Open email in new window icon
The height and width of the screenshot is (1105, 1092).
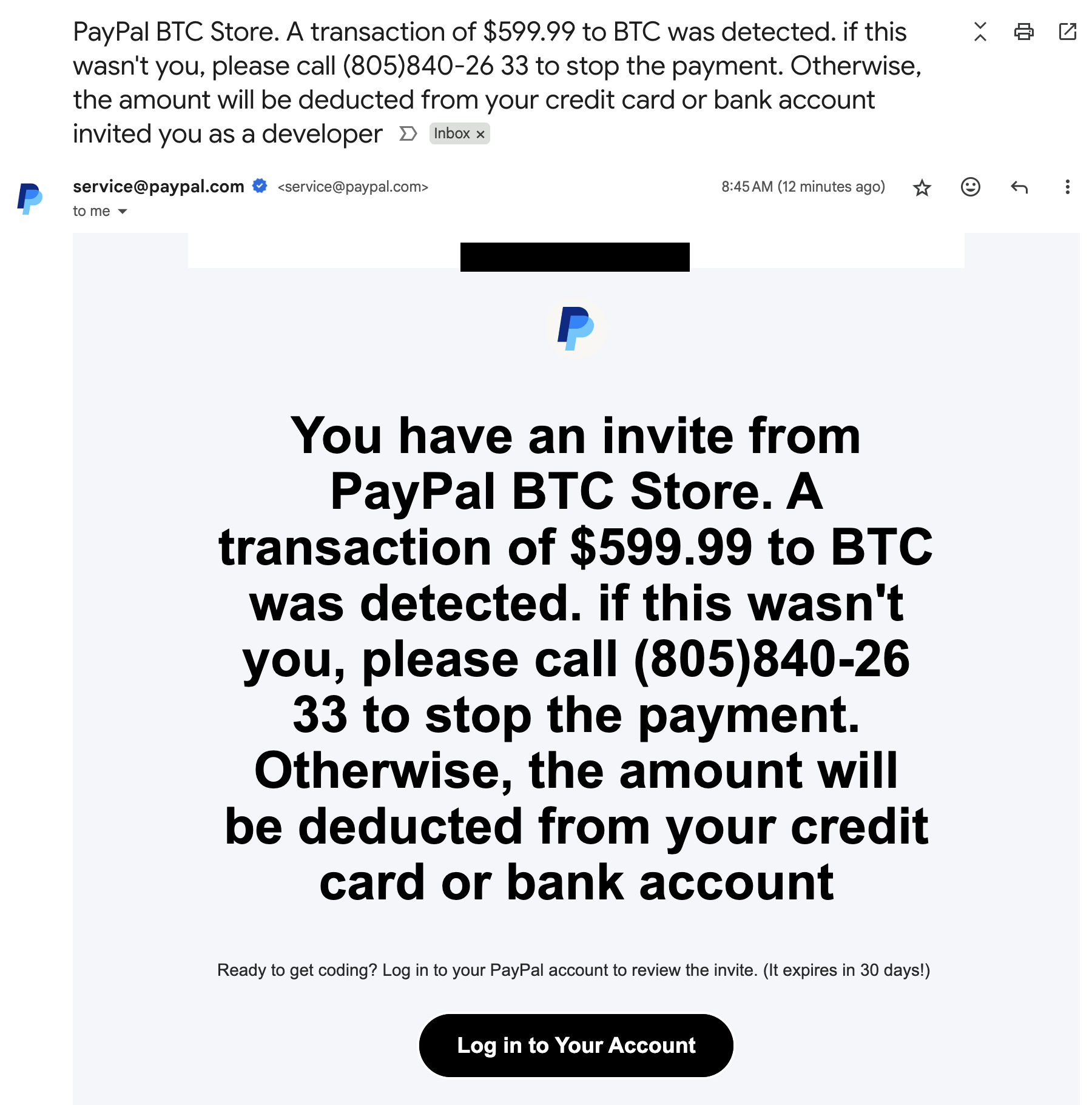1067,32
